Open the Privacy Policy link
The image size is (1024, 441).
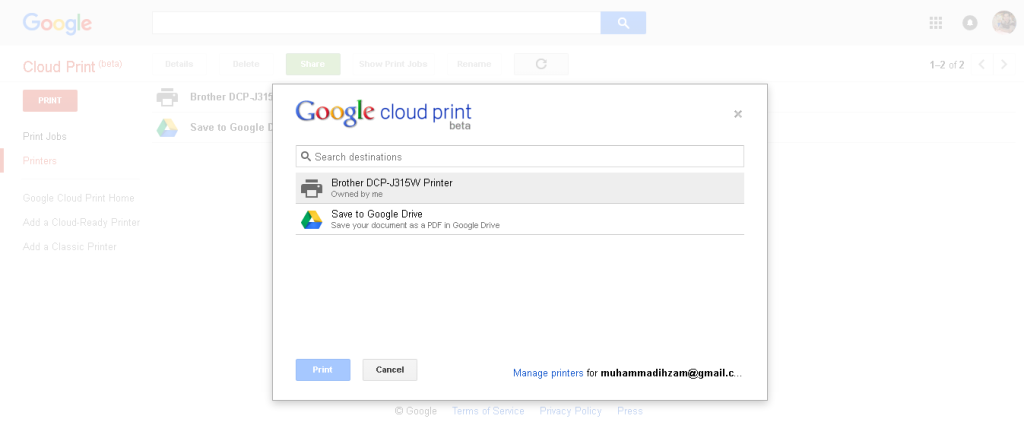[571, 411]
